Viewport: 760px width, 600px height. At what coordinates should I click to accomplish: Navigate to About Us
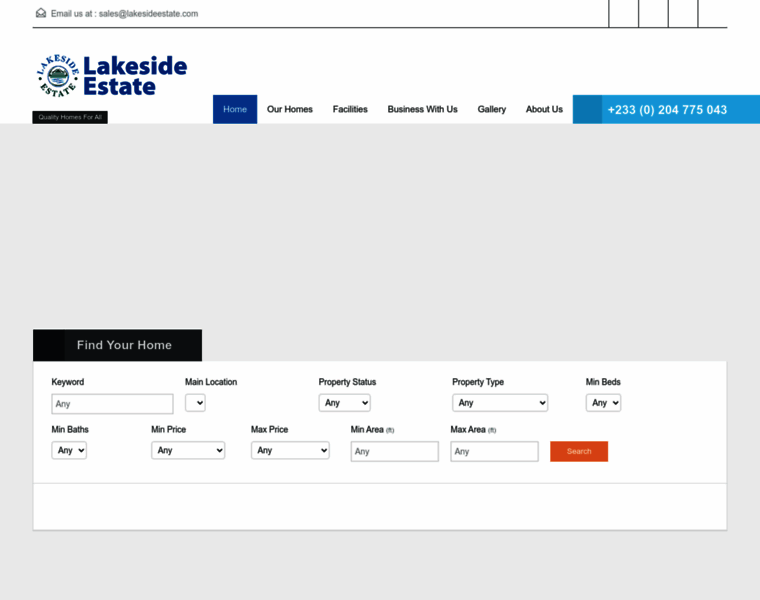tap(544, 109)
